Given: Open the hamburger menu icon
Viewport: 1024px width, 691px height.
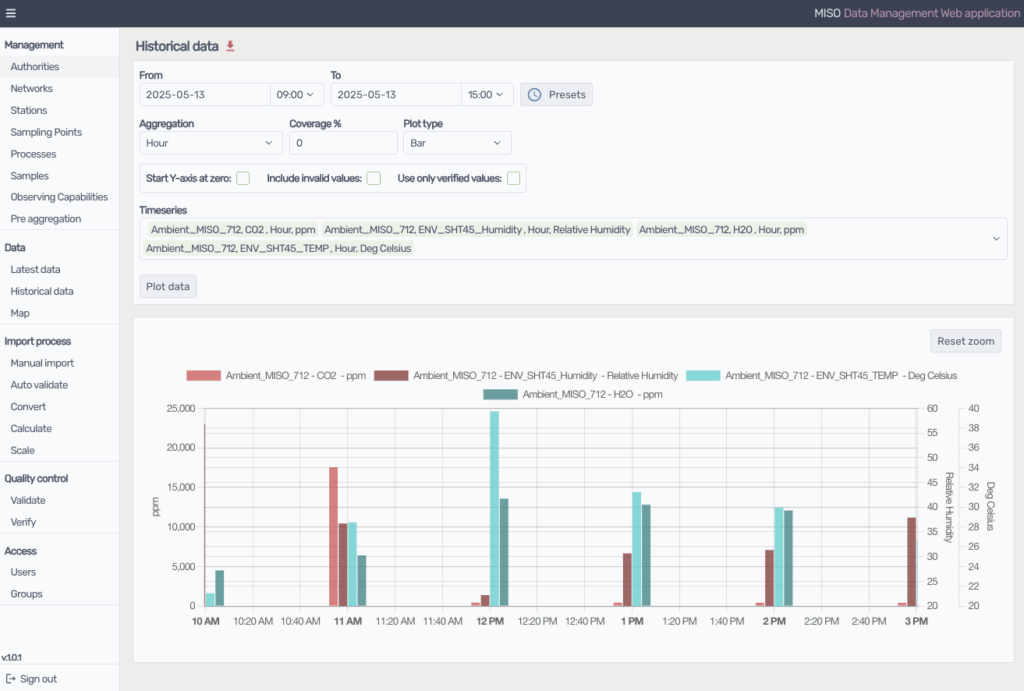Looking at the screenshot, I should click(11, 13).
